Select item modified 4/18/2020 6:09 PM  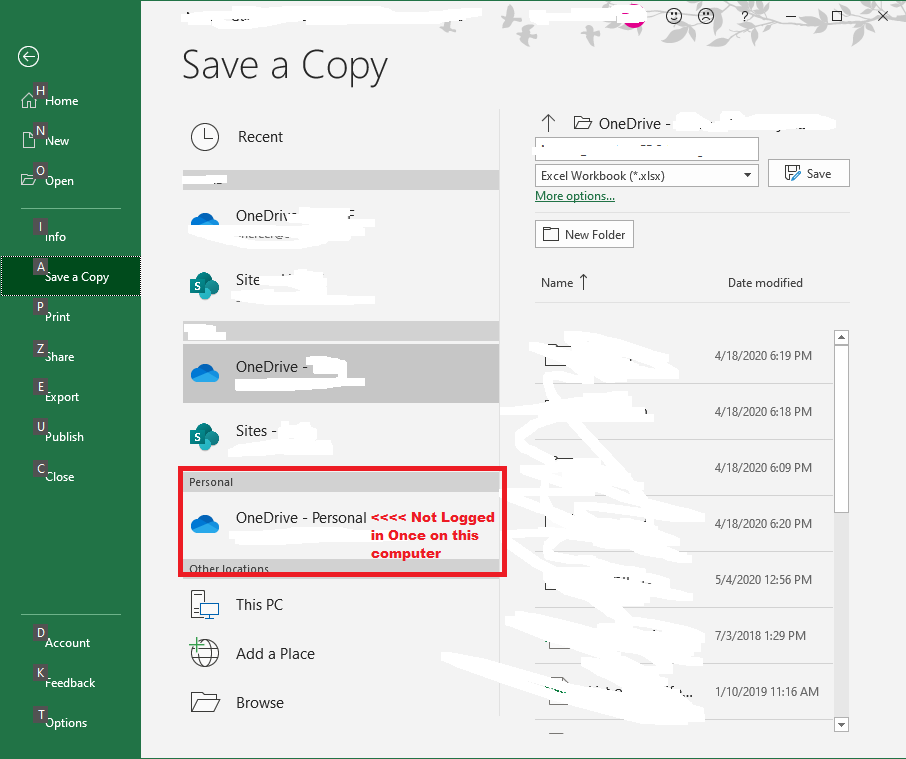[x=684, y=467]
